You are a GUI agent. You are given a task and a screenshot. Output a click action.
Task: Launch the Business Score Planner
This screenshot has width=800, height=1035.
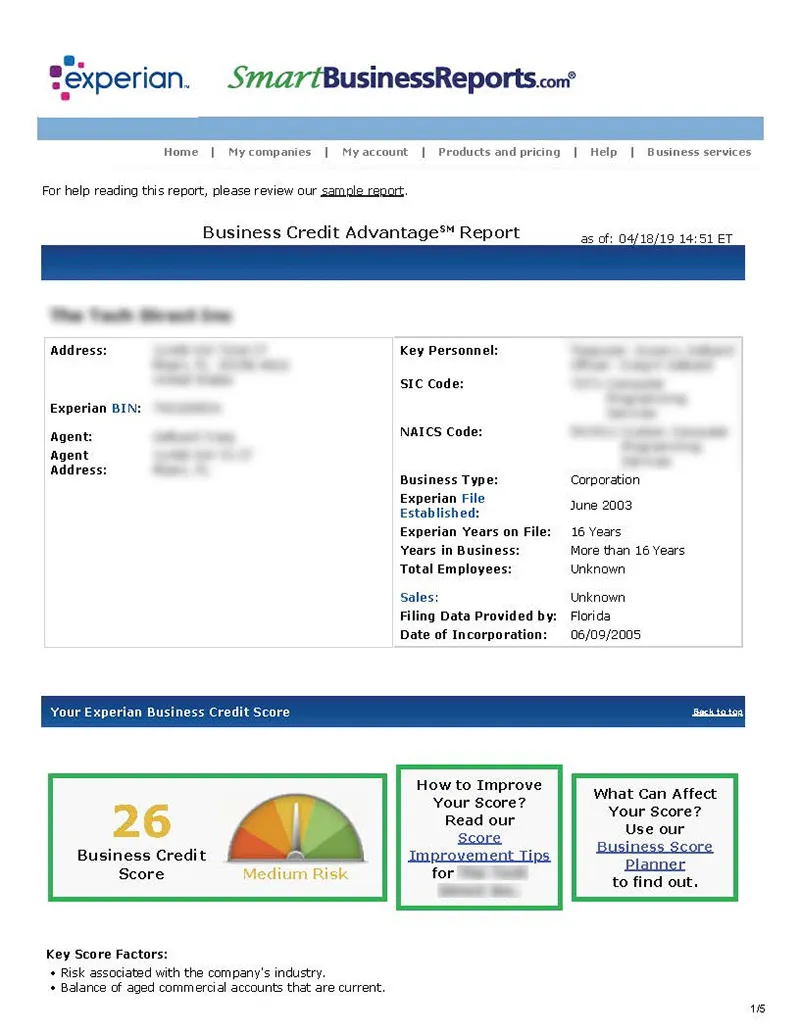click(654, 855)
